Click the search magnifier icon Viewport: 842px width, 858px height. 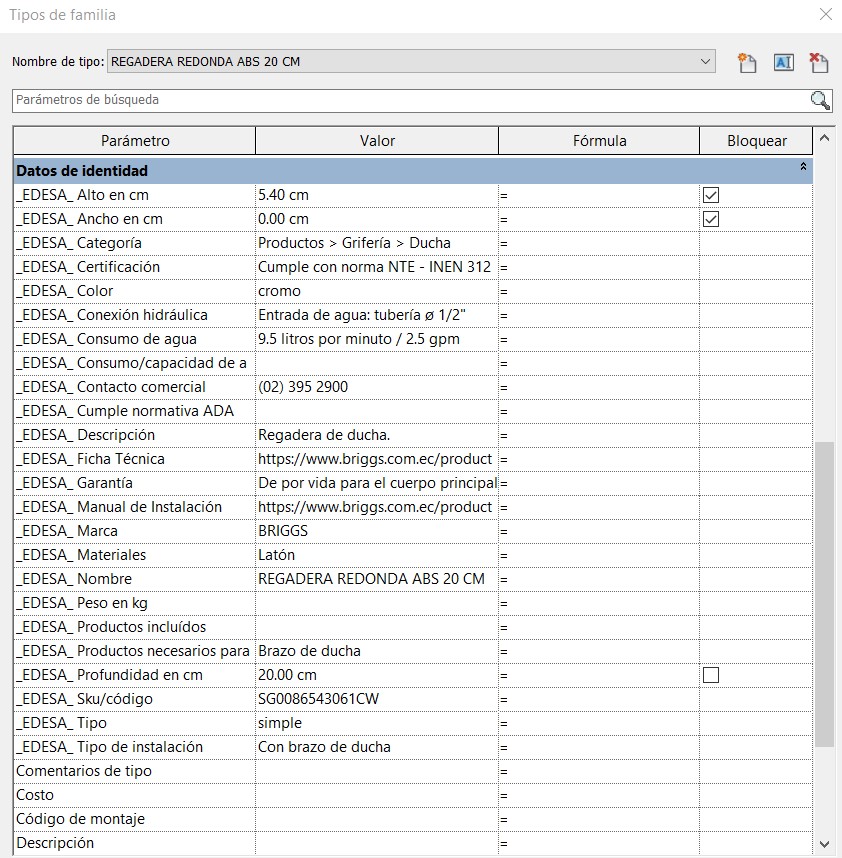[820, 100]
